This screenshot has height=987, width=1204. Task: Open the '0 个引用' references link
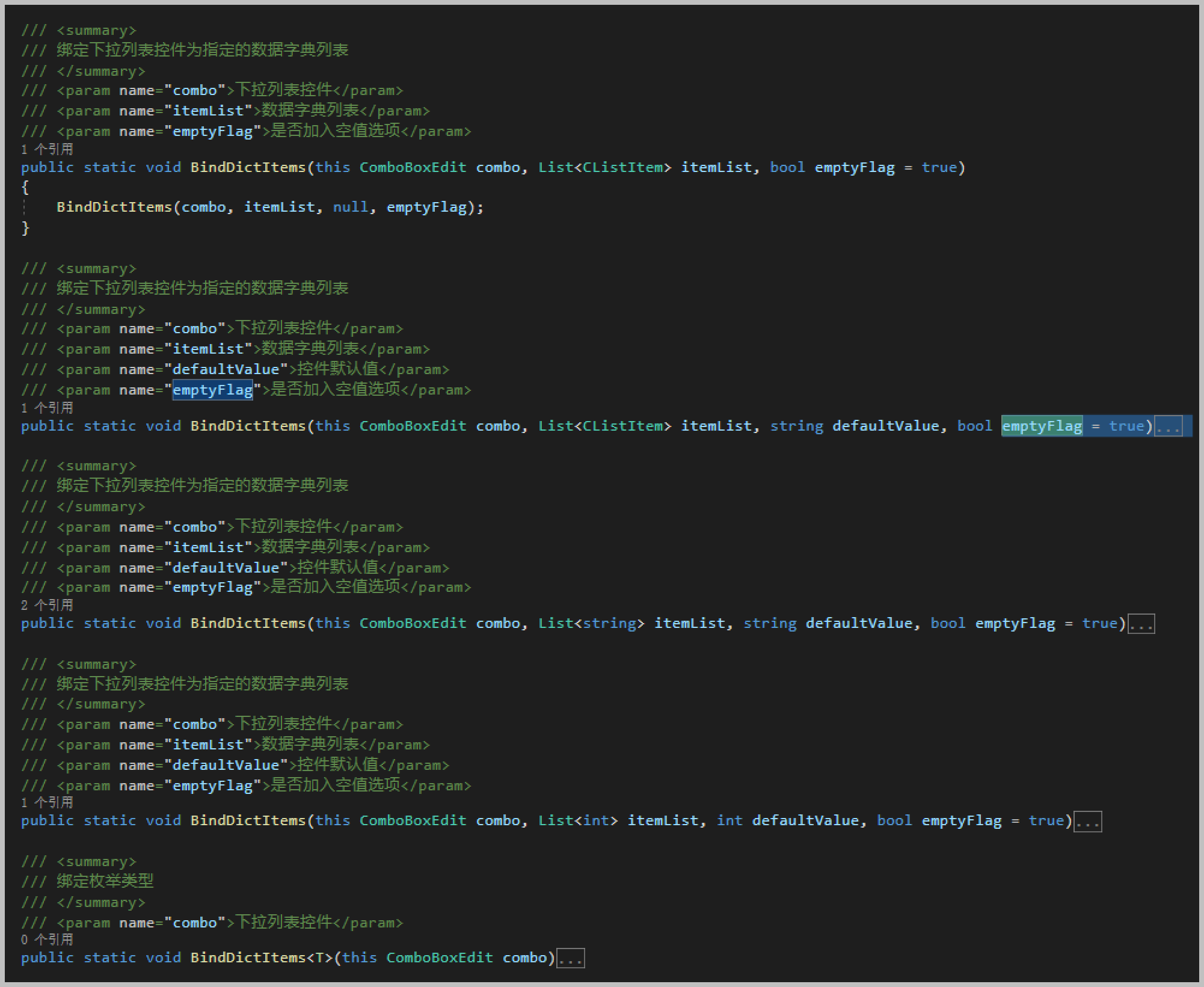[47, 939]
